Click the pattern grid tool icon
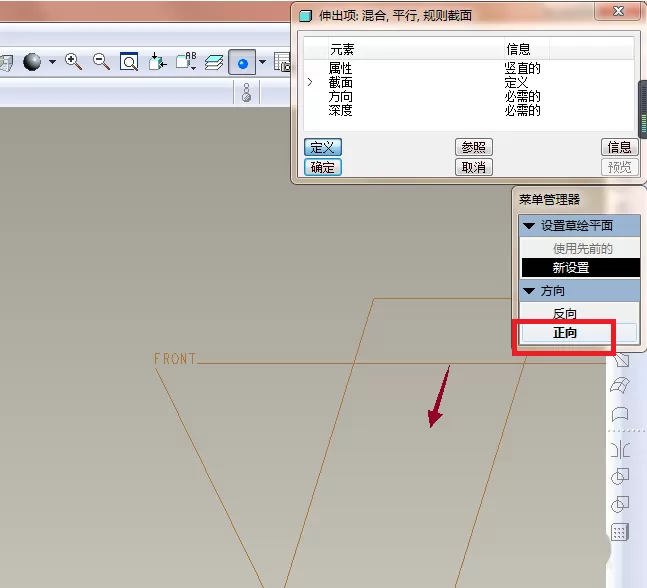The image size is (647, 588). (620, 532)
